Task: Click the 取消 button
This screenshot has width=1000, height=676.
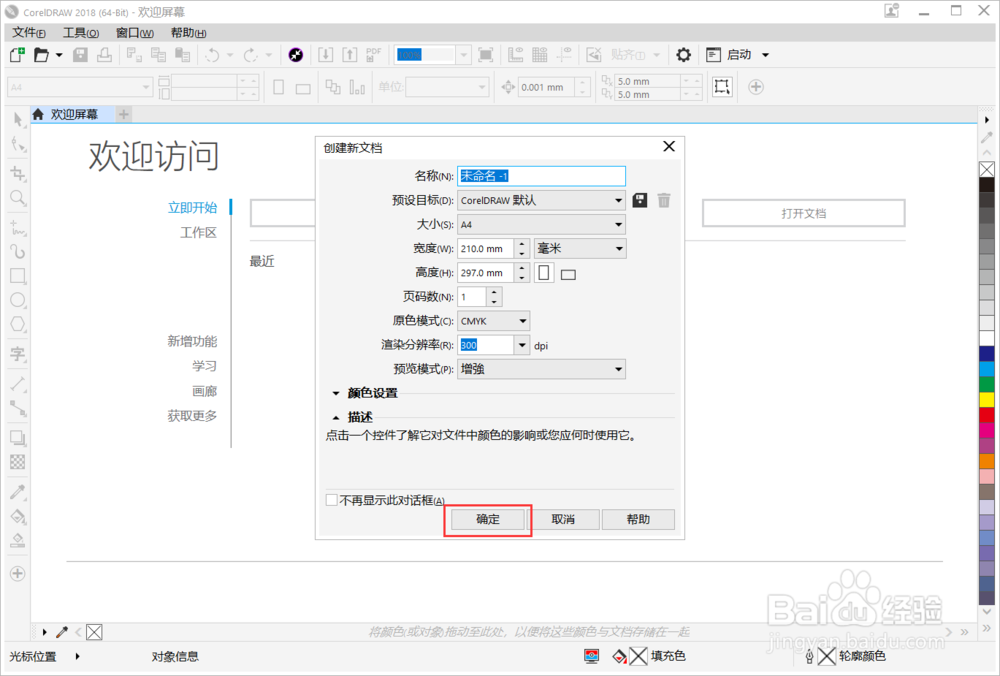Action: (x=563, y=519)
